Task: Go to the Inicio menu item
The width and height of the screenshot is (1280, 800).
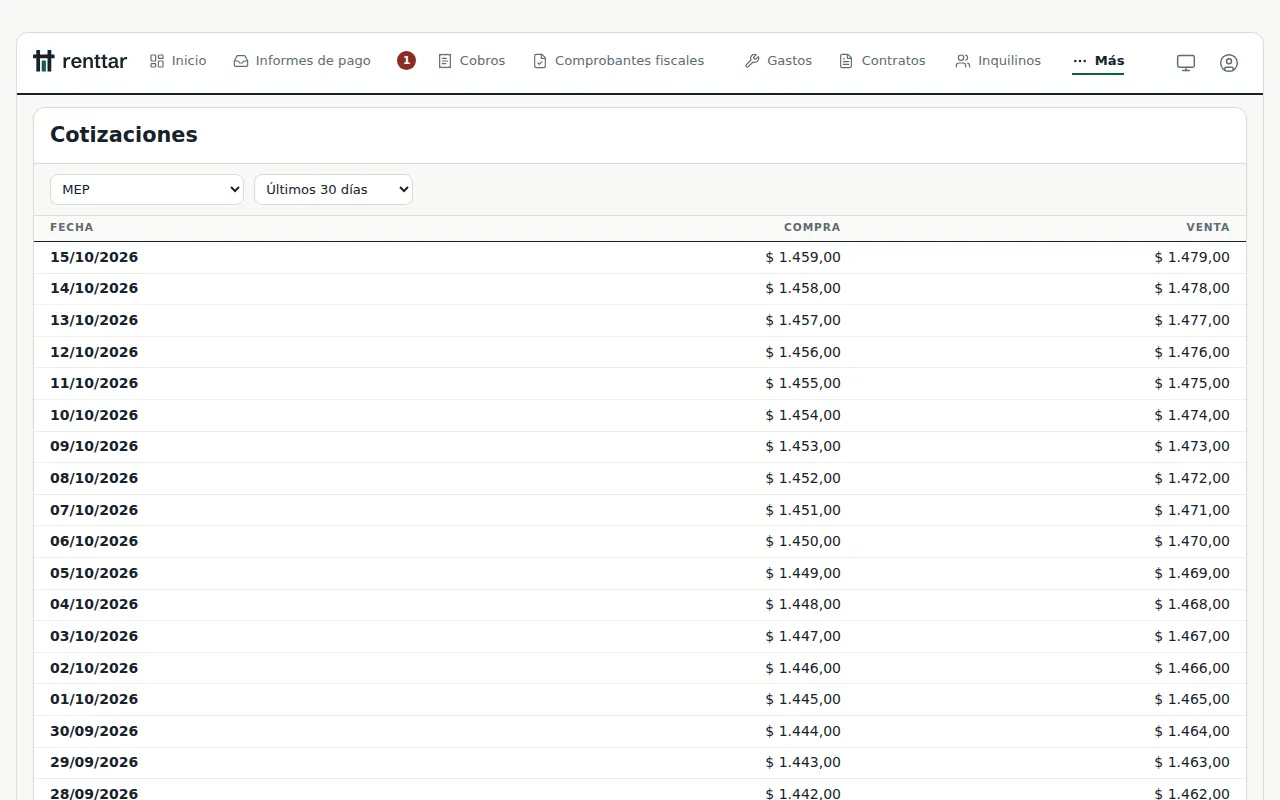Action: click(178, 61)
